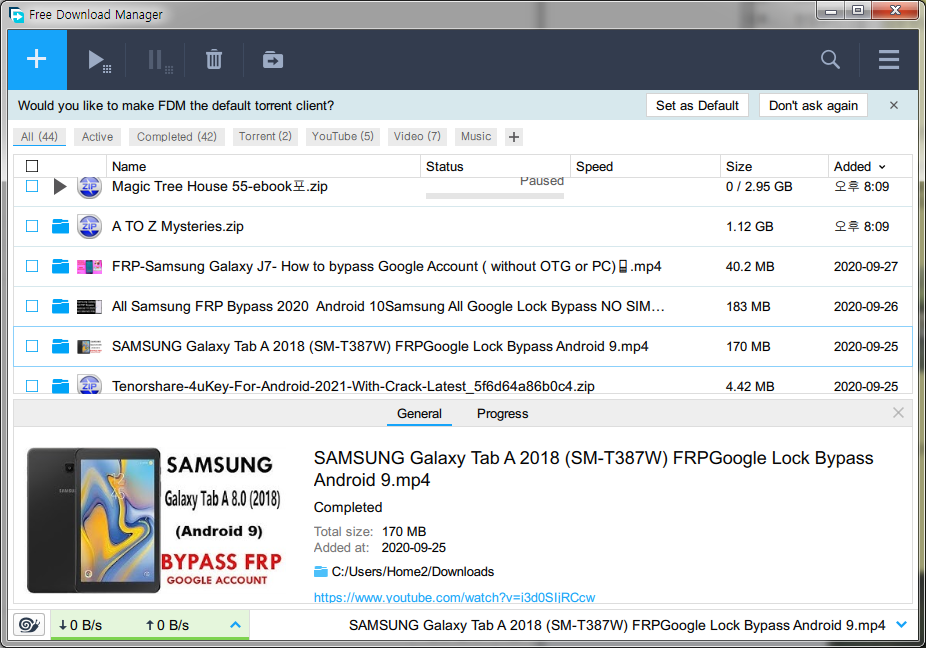
Task: Click the Magic Tree House progress bar
Action: tap(495, 196)
